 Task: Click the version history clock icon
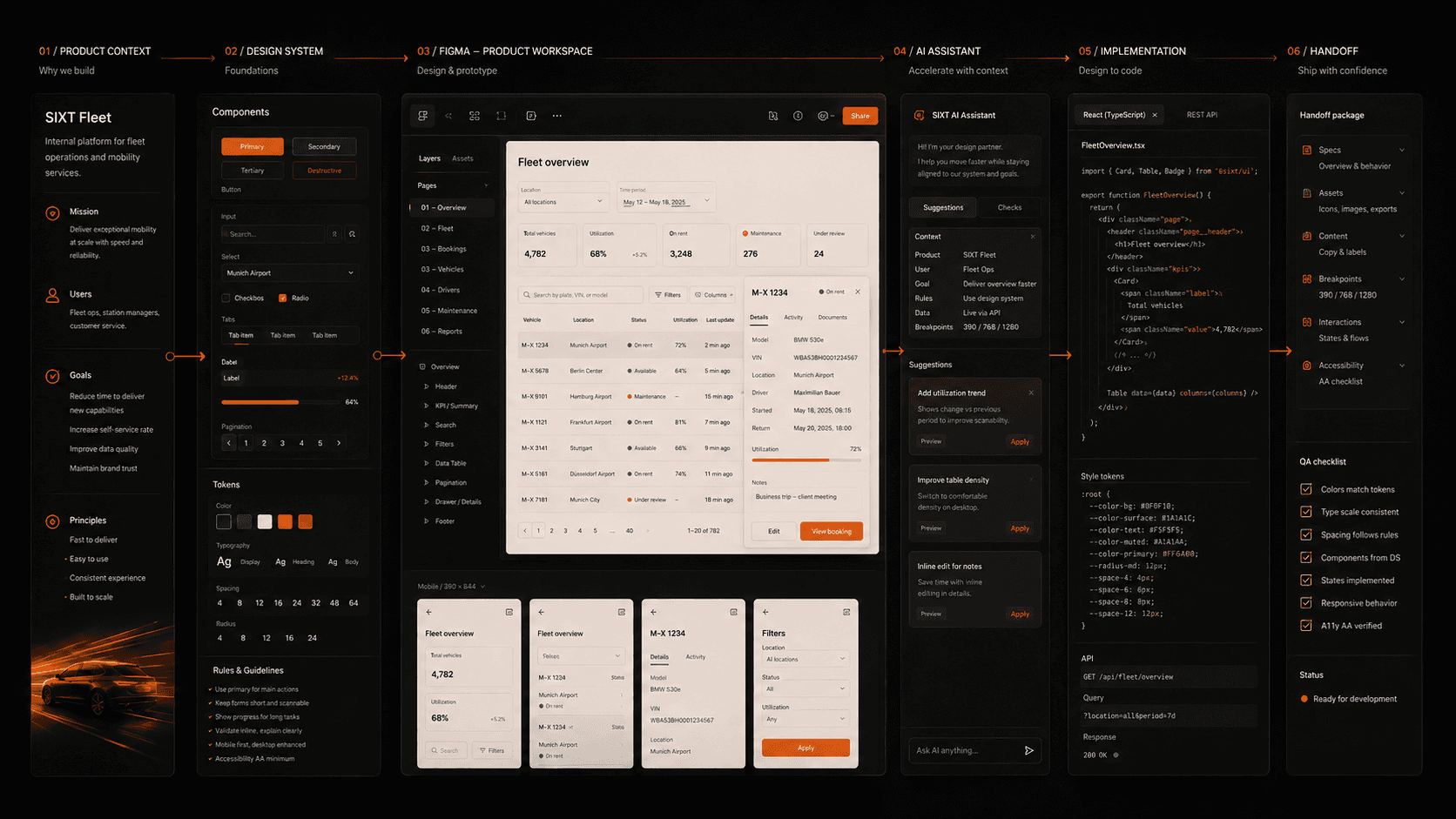[798, 116]
